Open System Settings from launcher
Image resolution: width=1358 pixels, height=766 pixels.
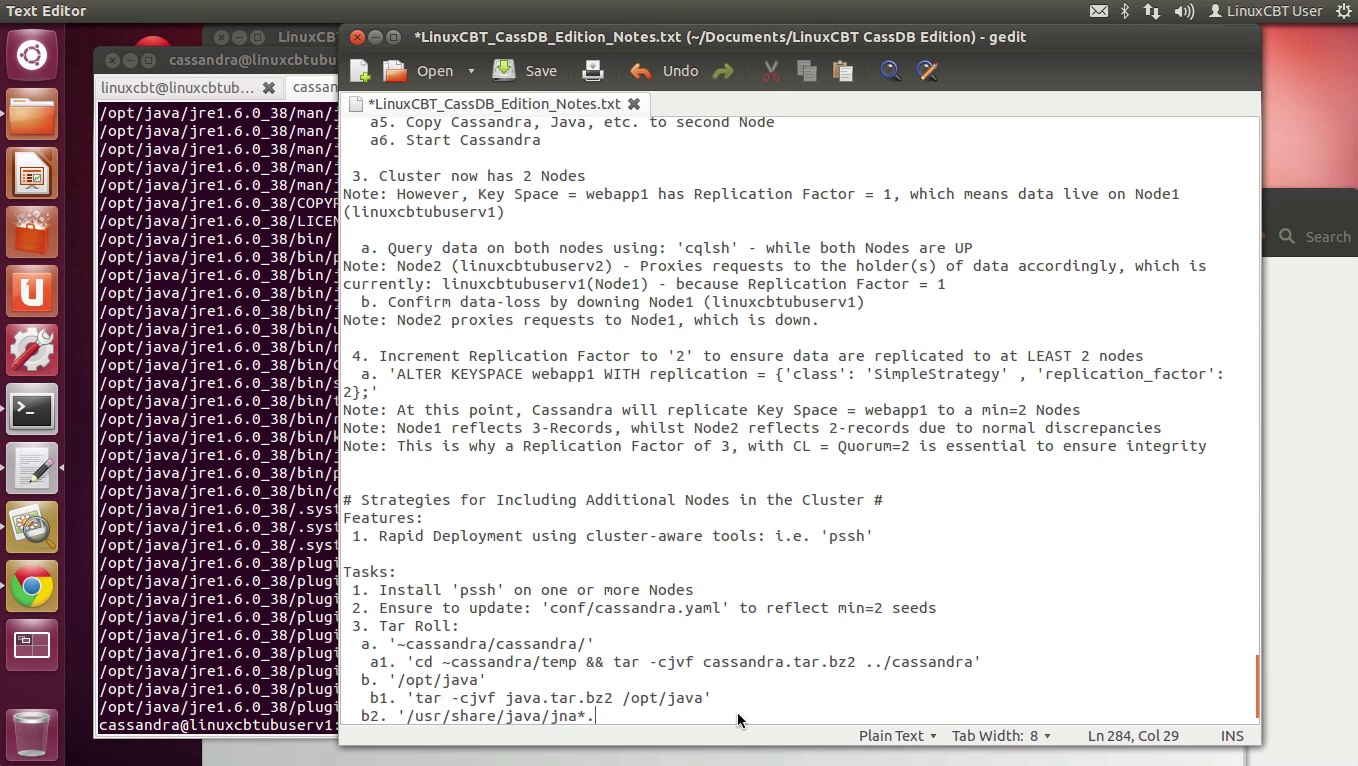point(32,351)
